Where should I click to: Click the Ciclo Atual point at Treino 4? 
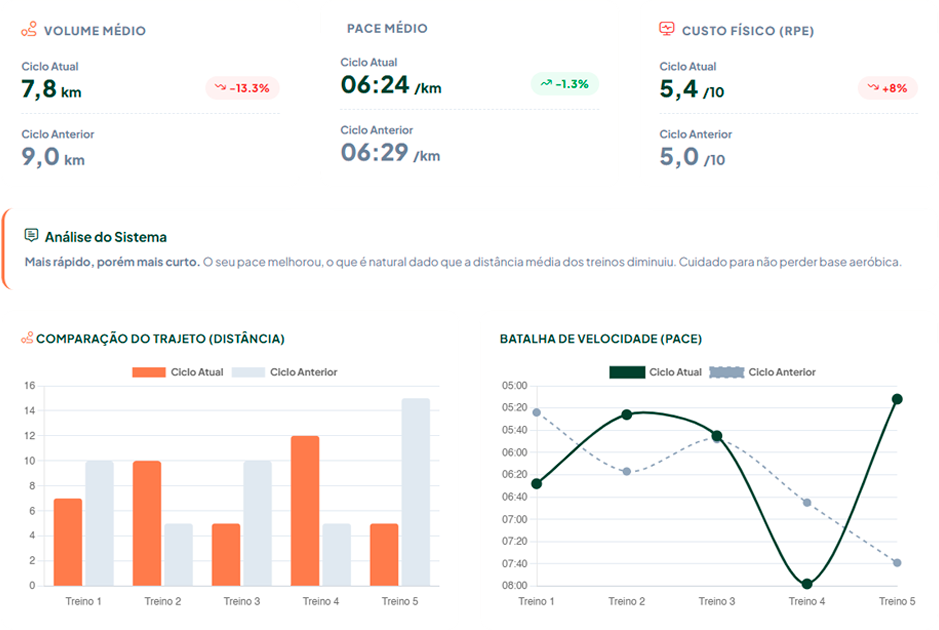[807, 584]
